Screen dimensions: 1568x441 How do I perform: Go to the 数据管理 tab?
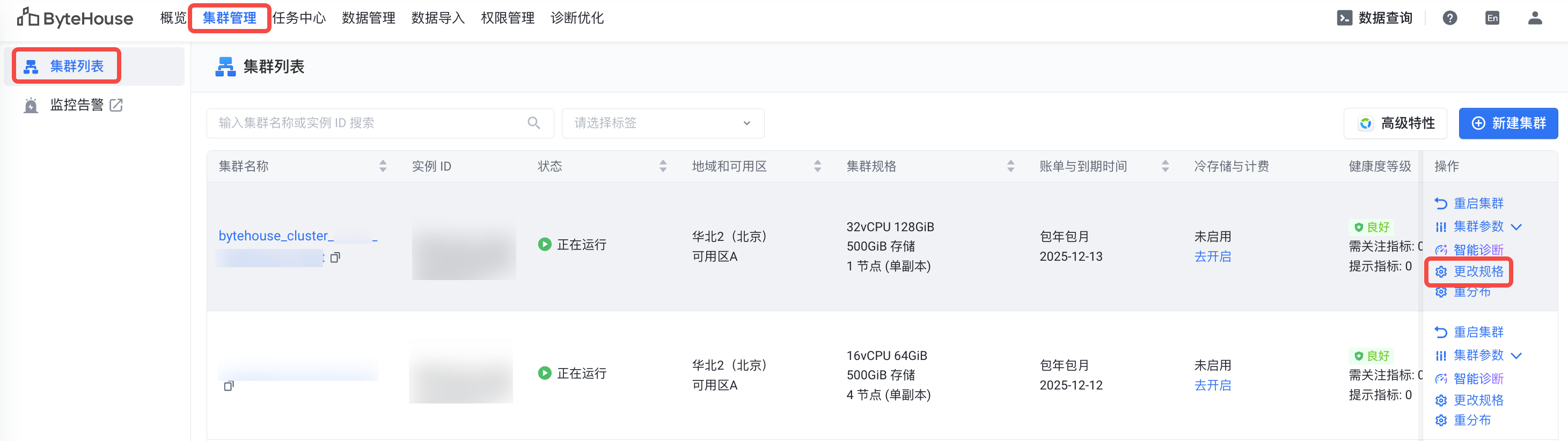click(x=368, y=18)
